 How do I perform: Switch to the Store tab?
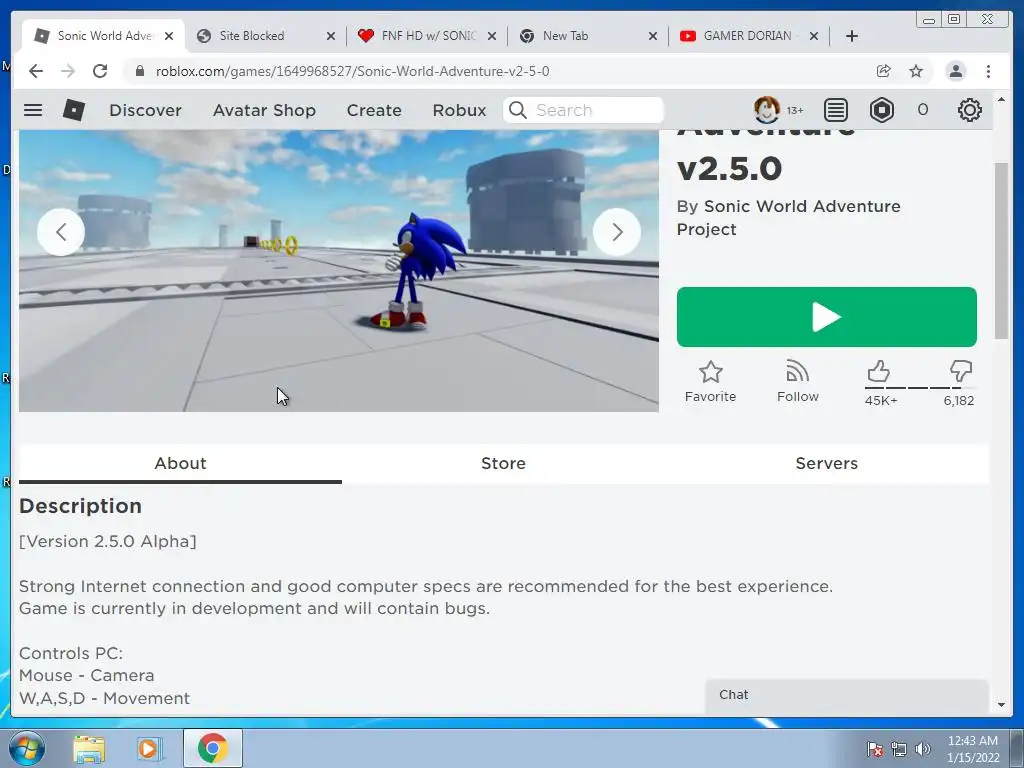coord(503,463)
